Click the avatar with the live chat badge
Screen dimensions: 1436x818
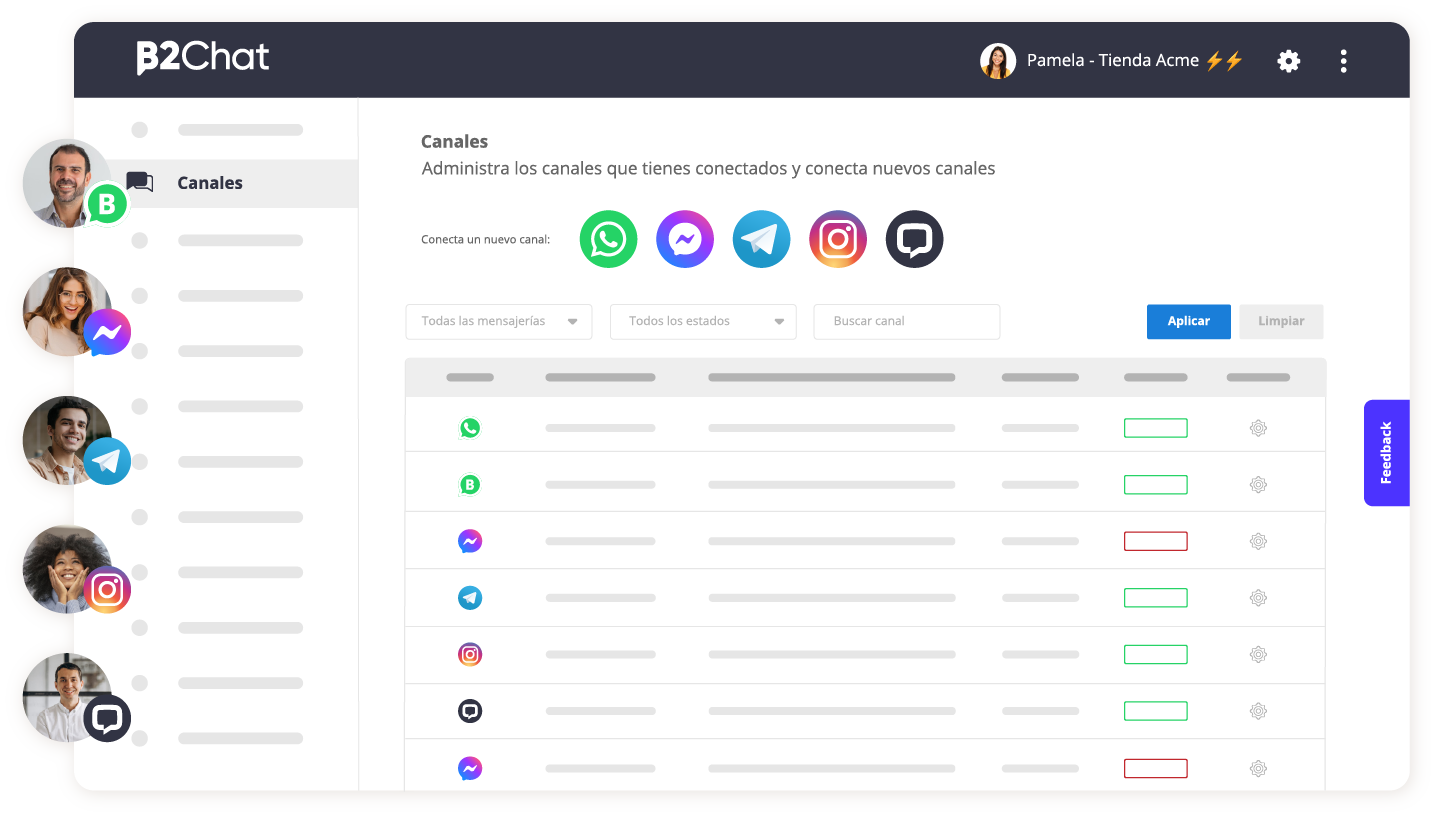[67, 698]
